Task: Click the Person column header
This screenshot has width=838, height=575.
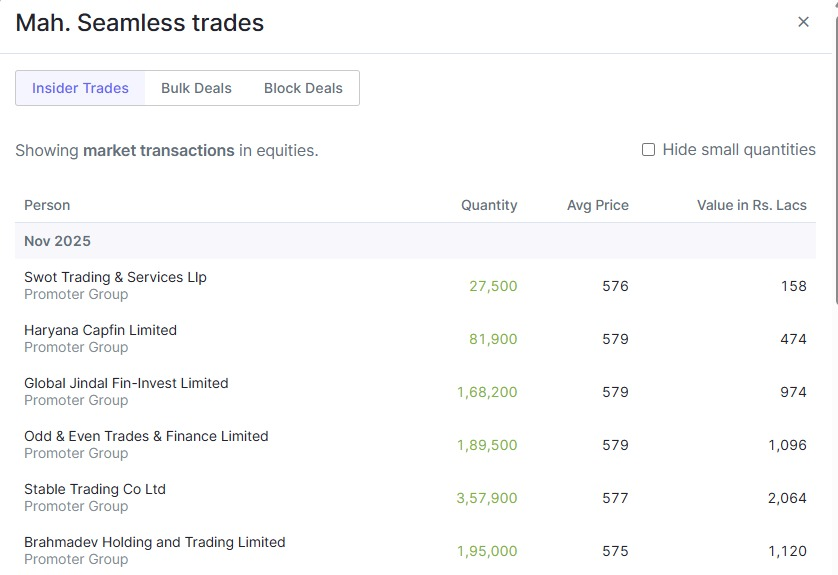Action: click(x=47, y=205)
